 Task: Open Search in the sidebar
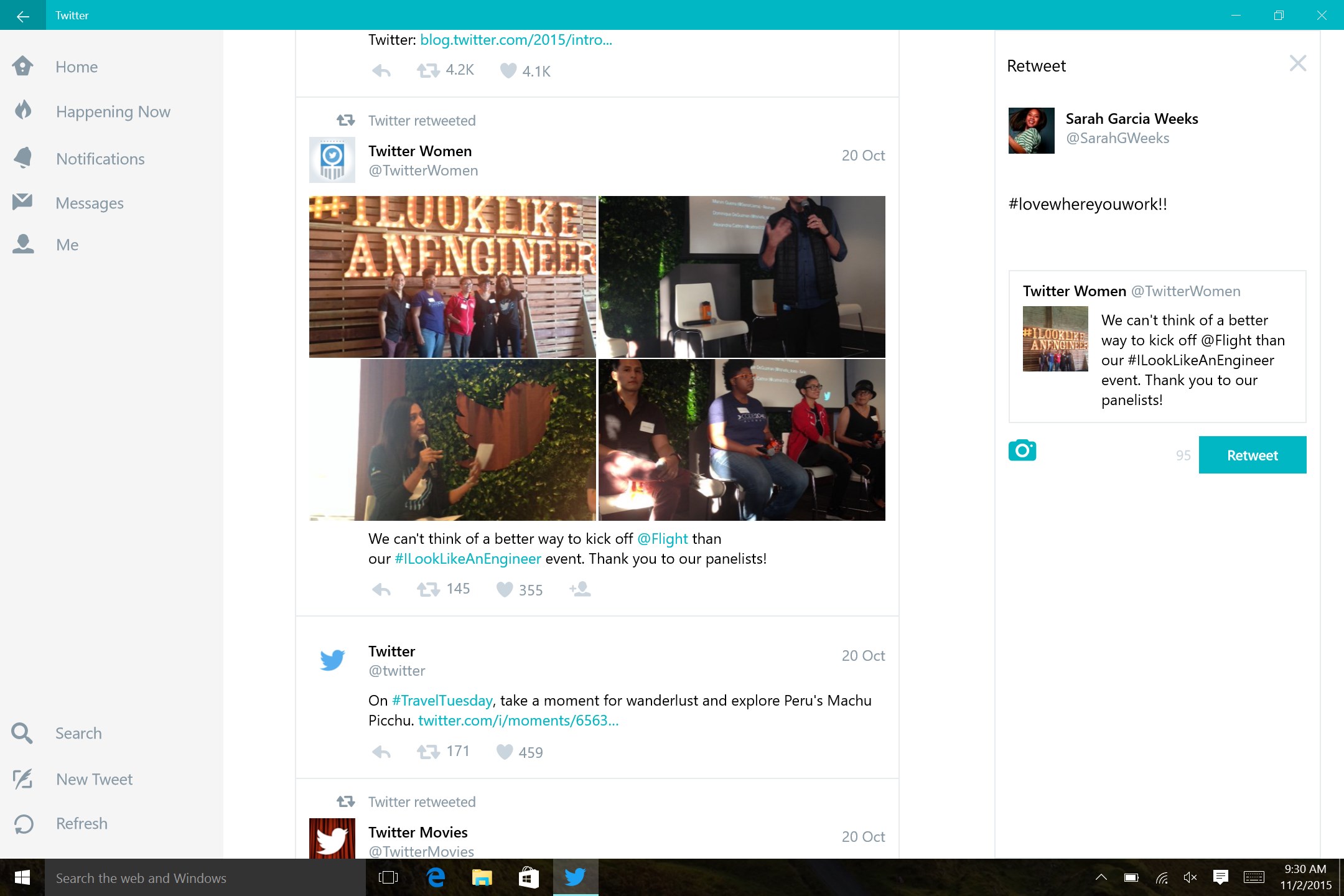[x=78, y=733]
